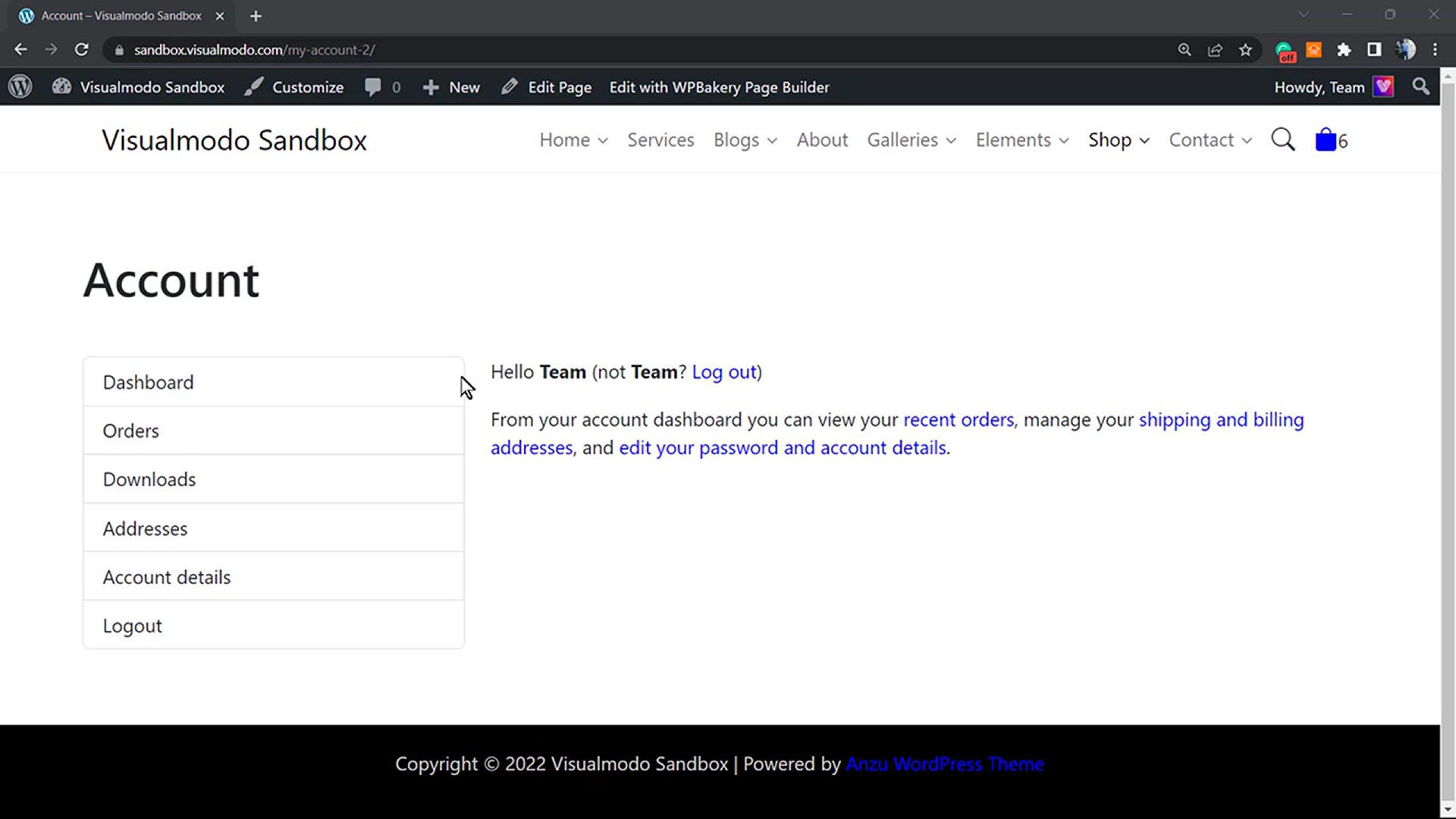Open the site header search icon

point(1283,140)
